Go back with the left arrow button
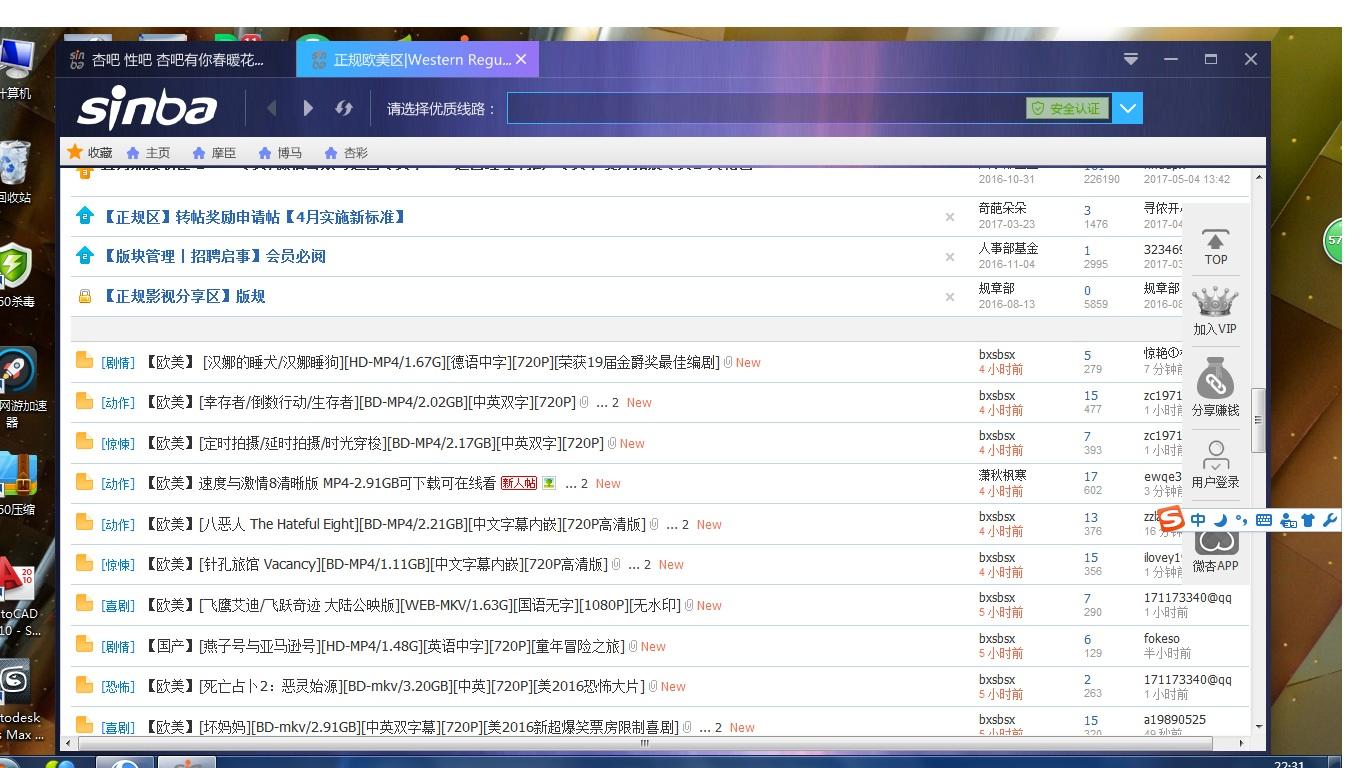1366x768 pixels. 271,108
